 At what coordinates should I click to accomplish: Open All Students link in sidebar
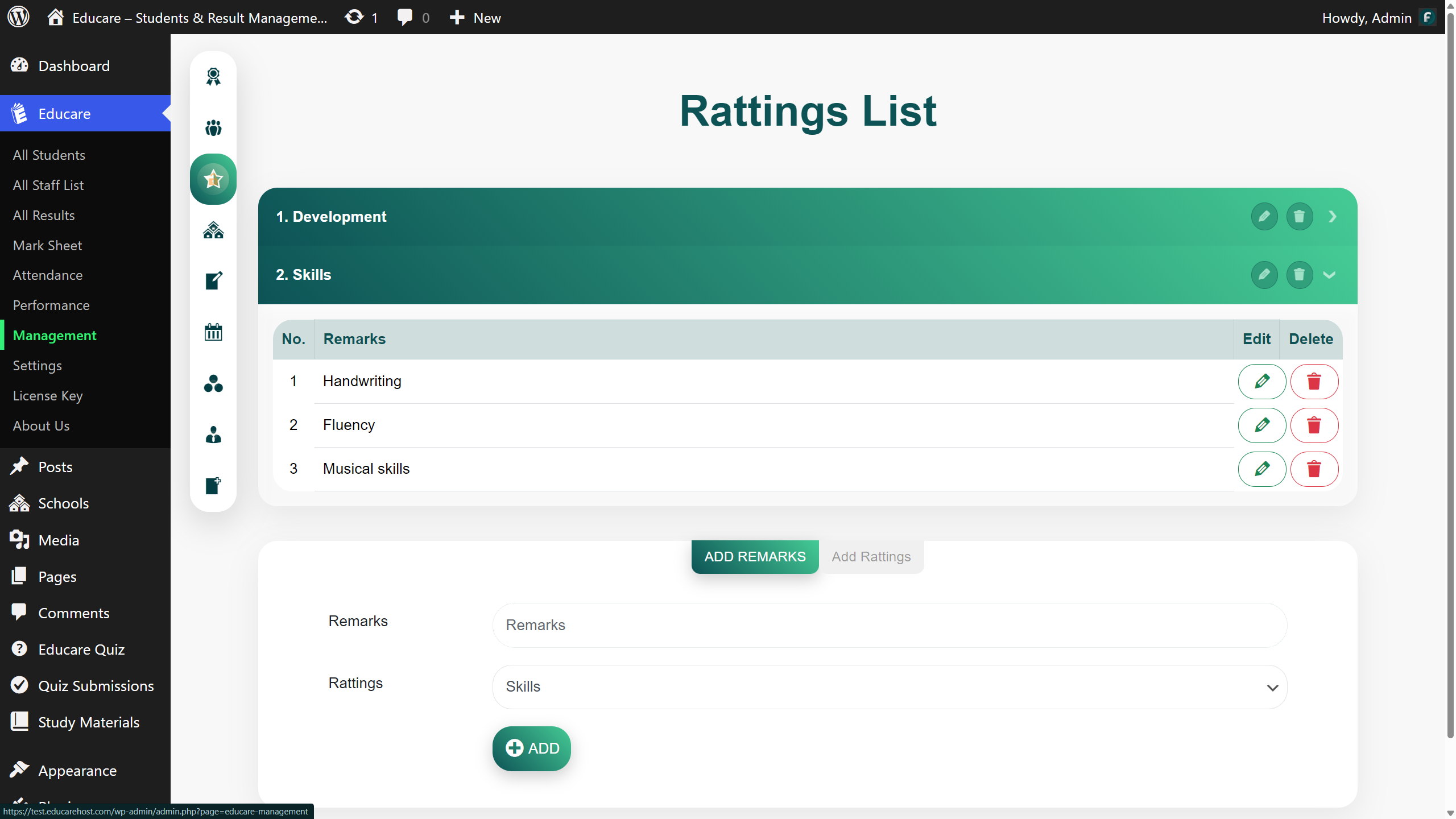click(x=49, y=155)
